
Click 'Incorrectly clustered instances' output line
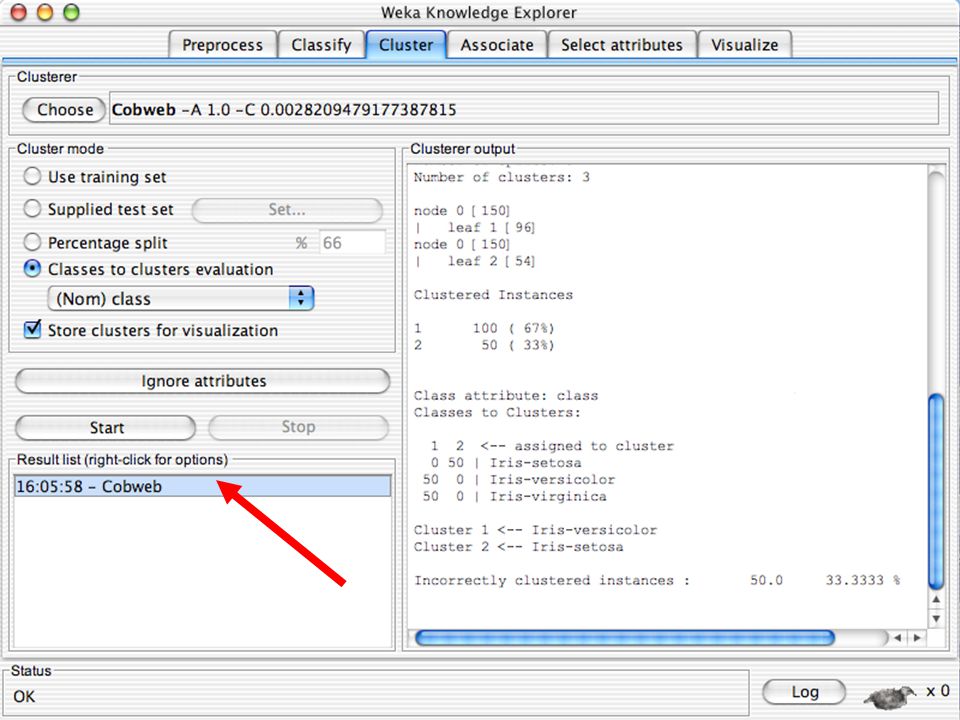(x=656, y=580)
